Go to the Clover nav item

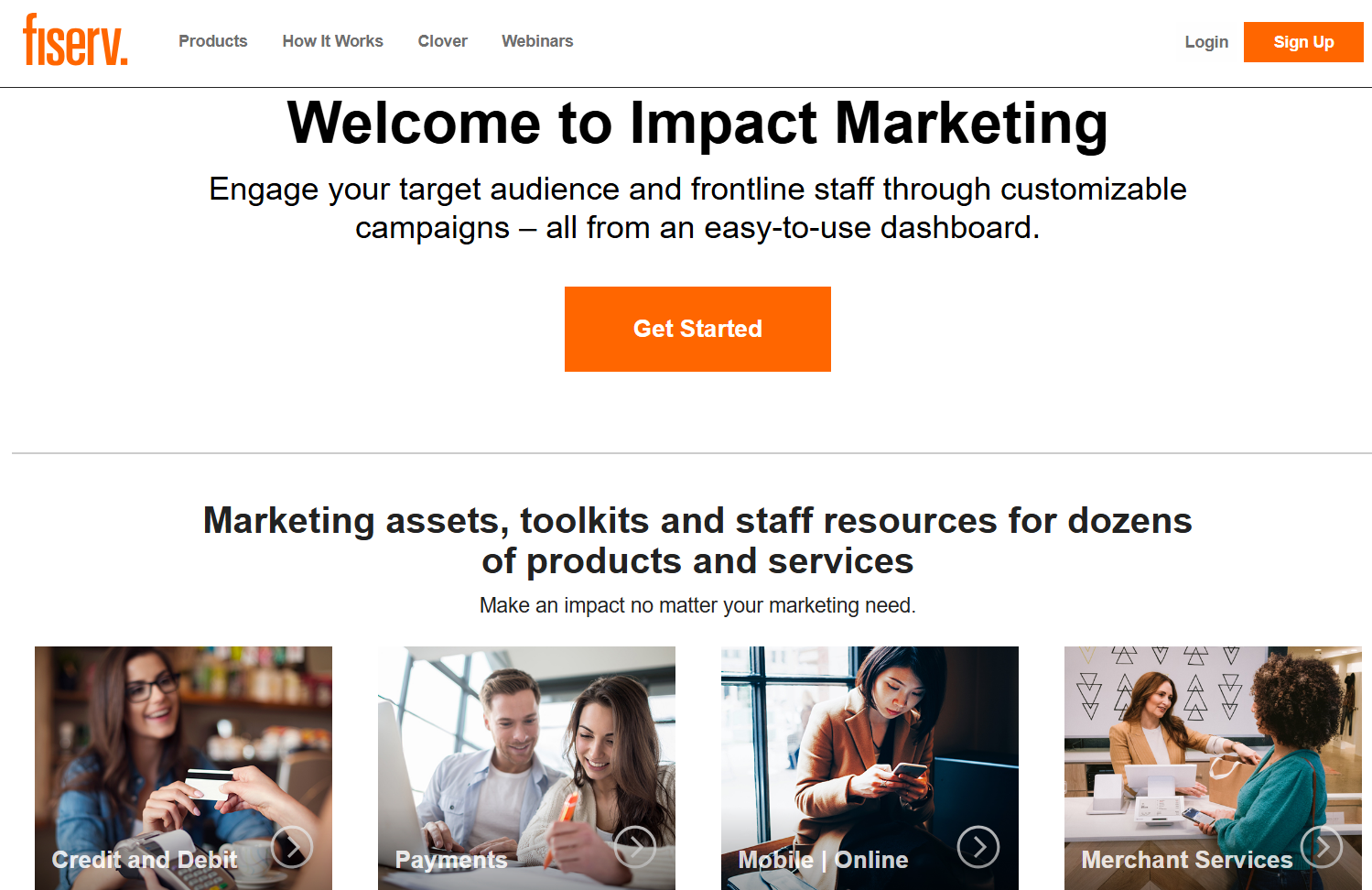coord(443,41)
